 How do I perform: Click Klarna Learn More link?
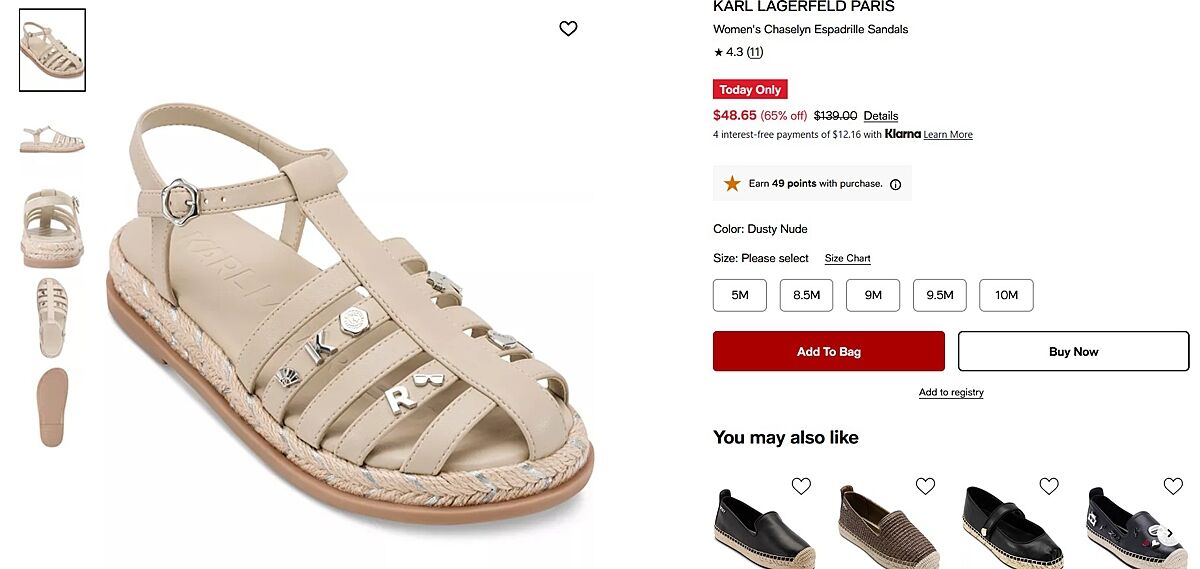(948, 135)
